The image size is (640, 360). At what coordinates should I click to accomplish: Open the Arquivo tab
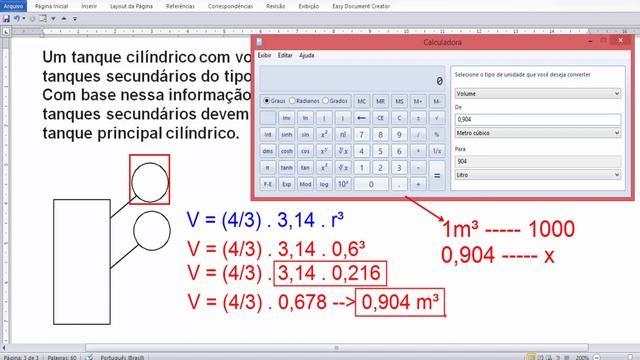[13, 6]
